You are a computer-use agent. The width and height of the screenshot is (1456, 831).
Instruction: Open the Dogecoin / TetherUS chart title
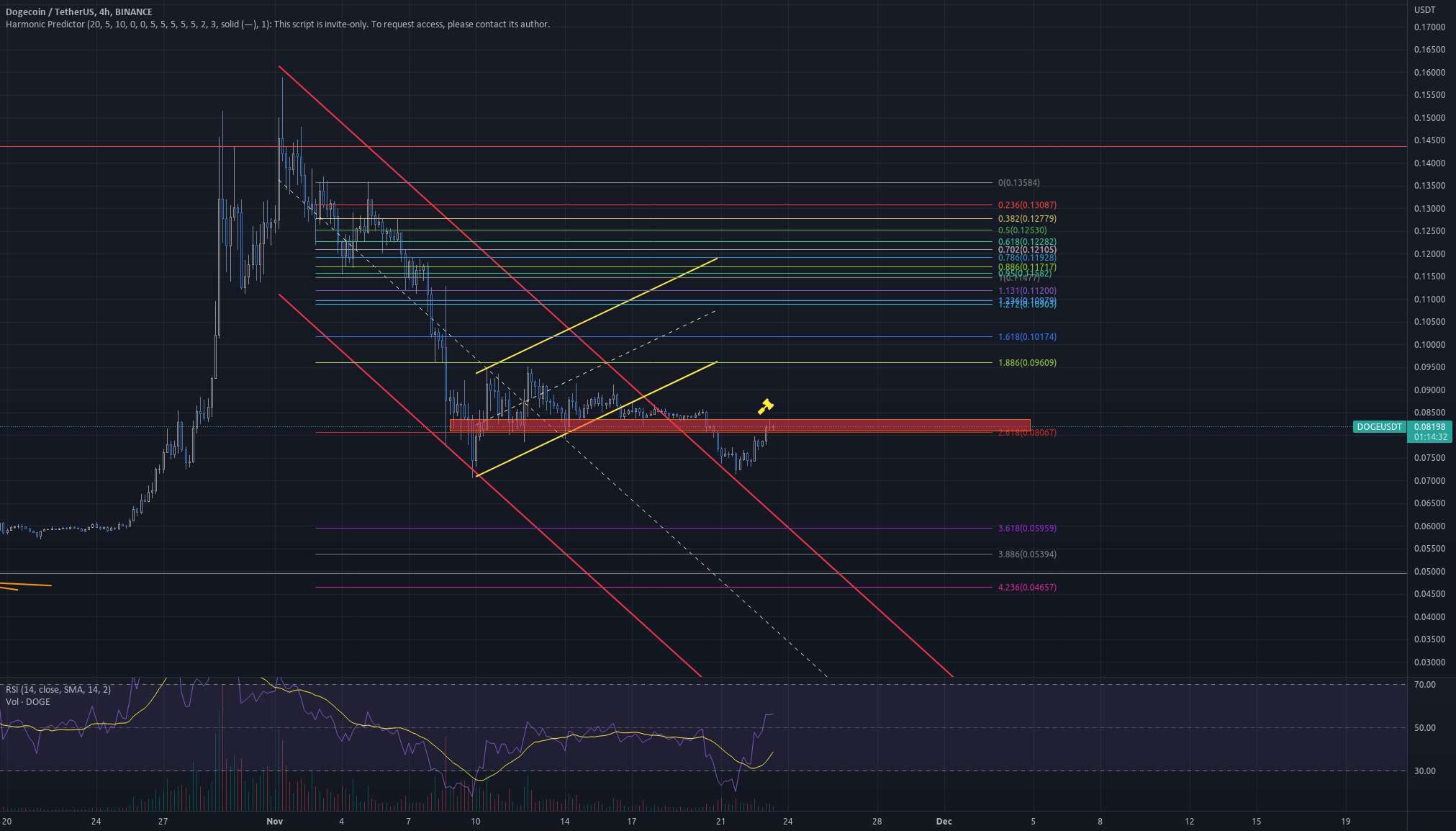[x=79, y=12]
